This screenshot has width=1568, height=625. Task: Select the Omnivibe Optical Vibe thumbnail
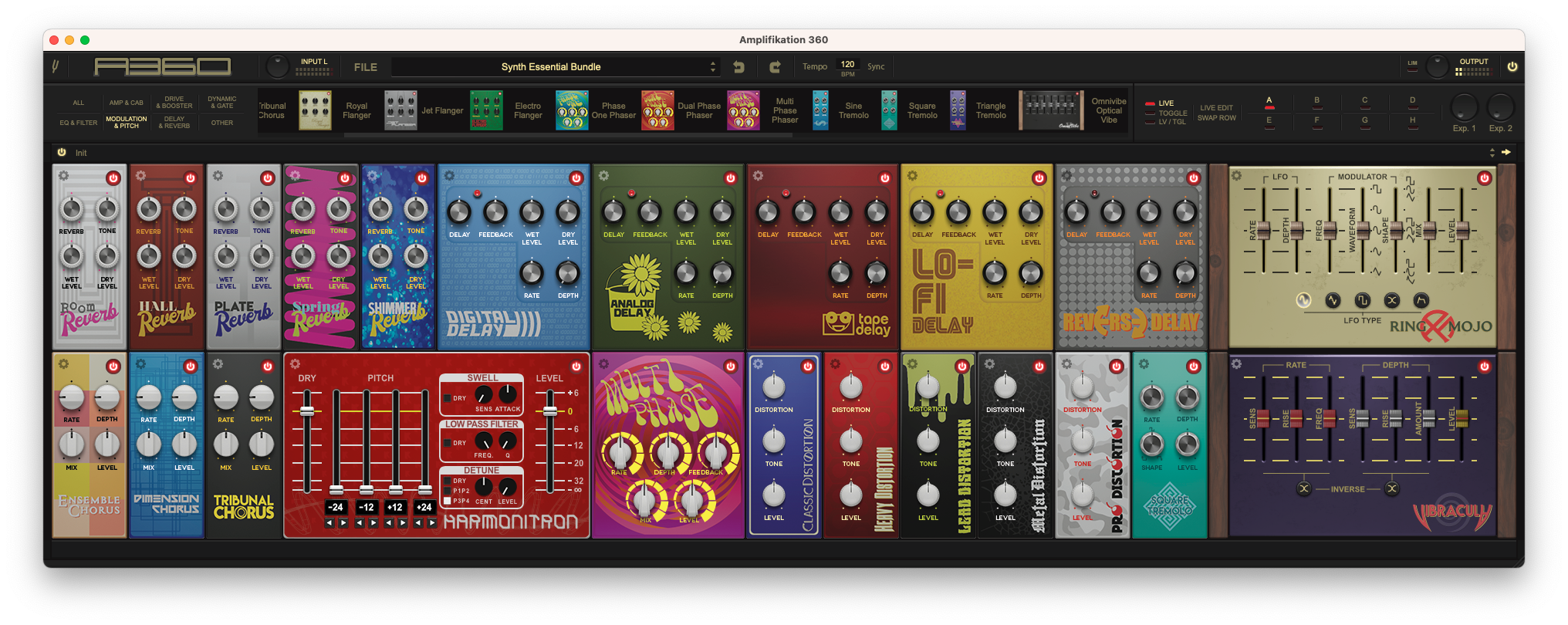coord(1051,110)
